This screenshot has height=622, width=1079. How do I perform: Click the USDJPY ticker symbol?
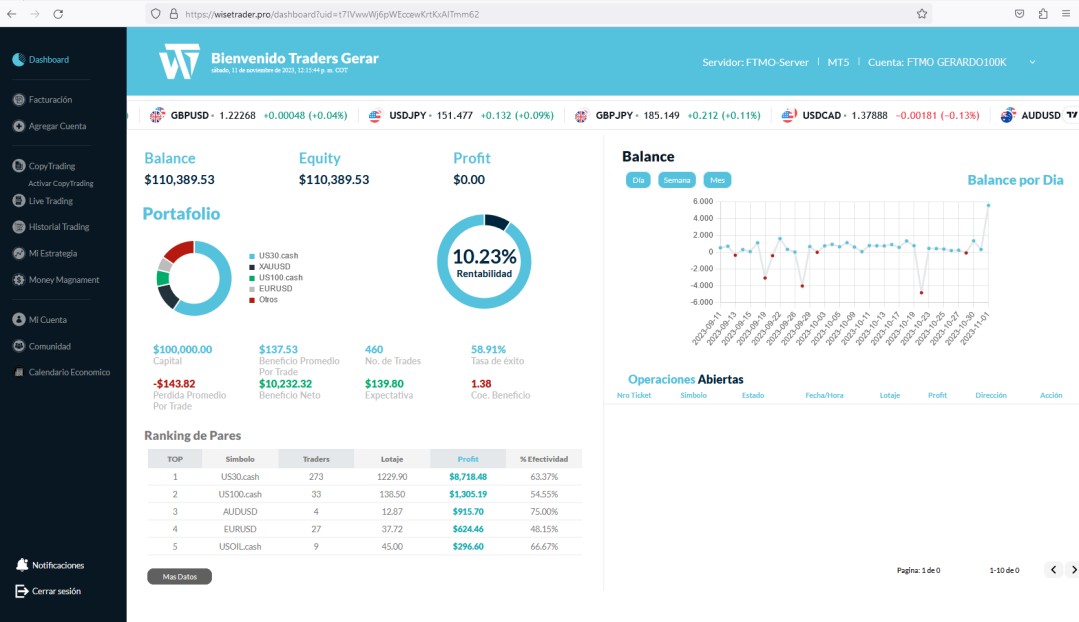click(x=407, y=116)
